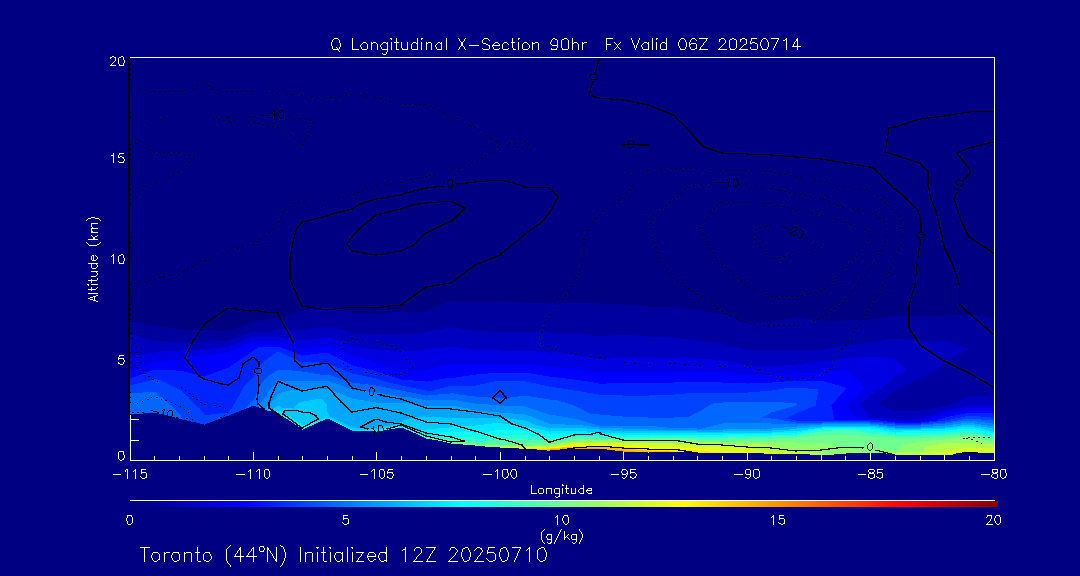This screenshot has width=1080, height=576.
Task: Select the -105 longitude tick label
Action: tap(377, 475)
